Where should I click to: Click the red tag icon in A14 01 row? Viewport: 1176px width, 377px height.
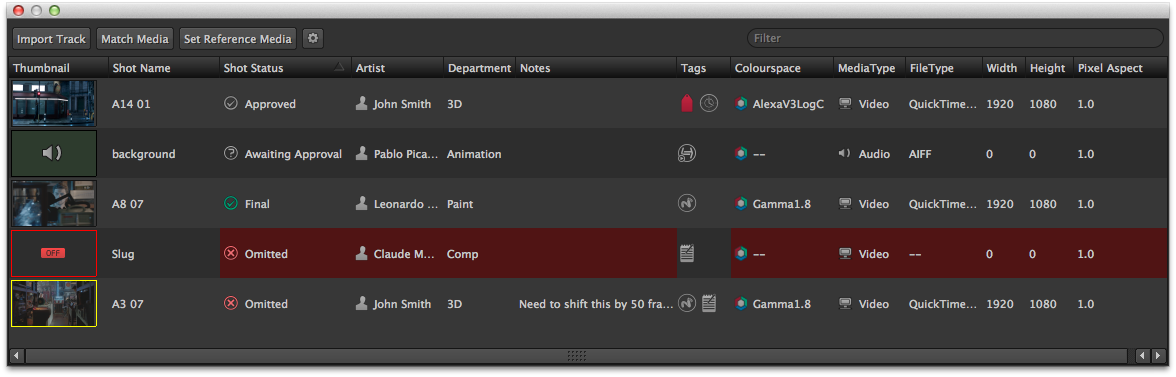(686, 103)
